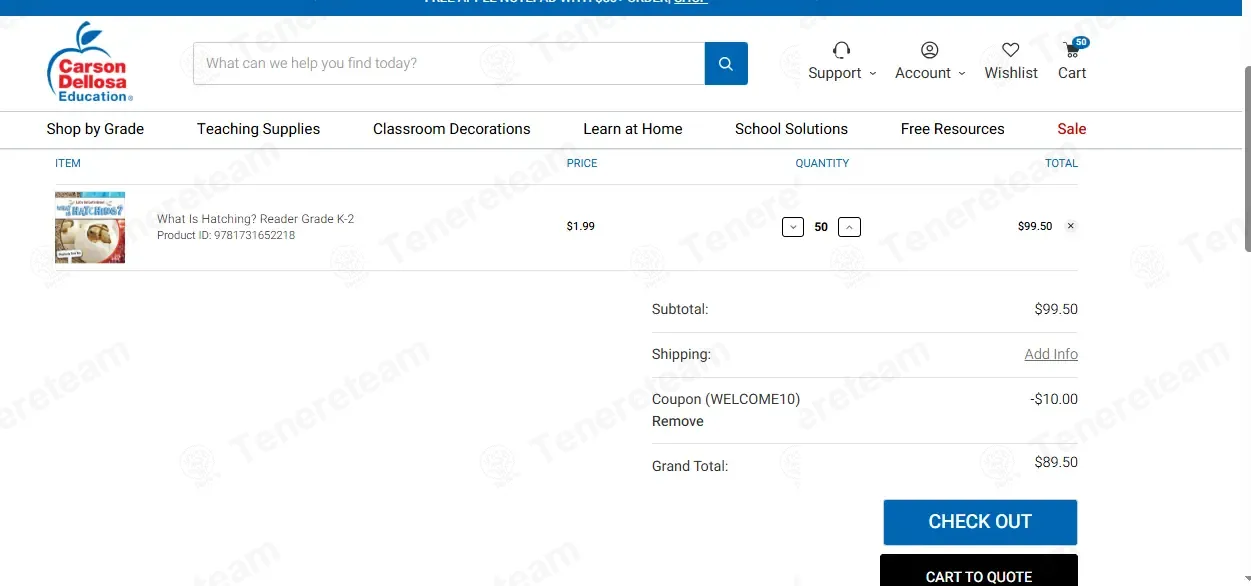
Task: Click the coupon discount -$10.00
Action: click(x=1054, y=399)
